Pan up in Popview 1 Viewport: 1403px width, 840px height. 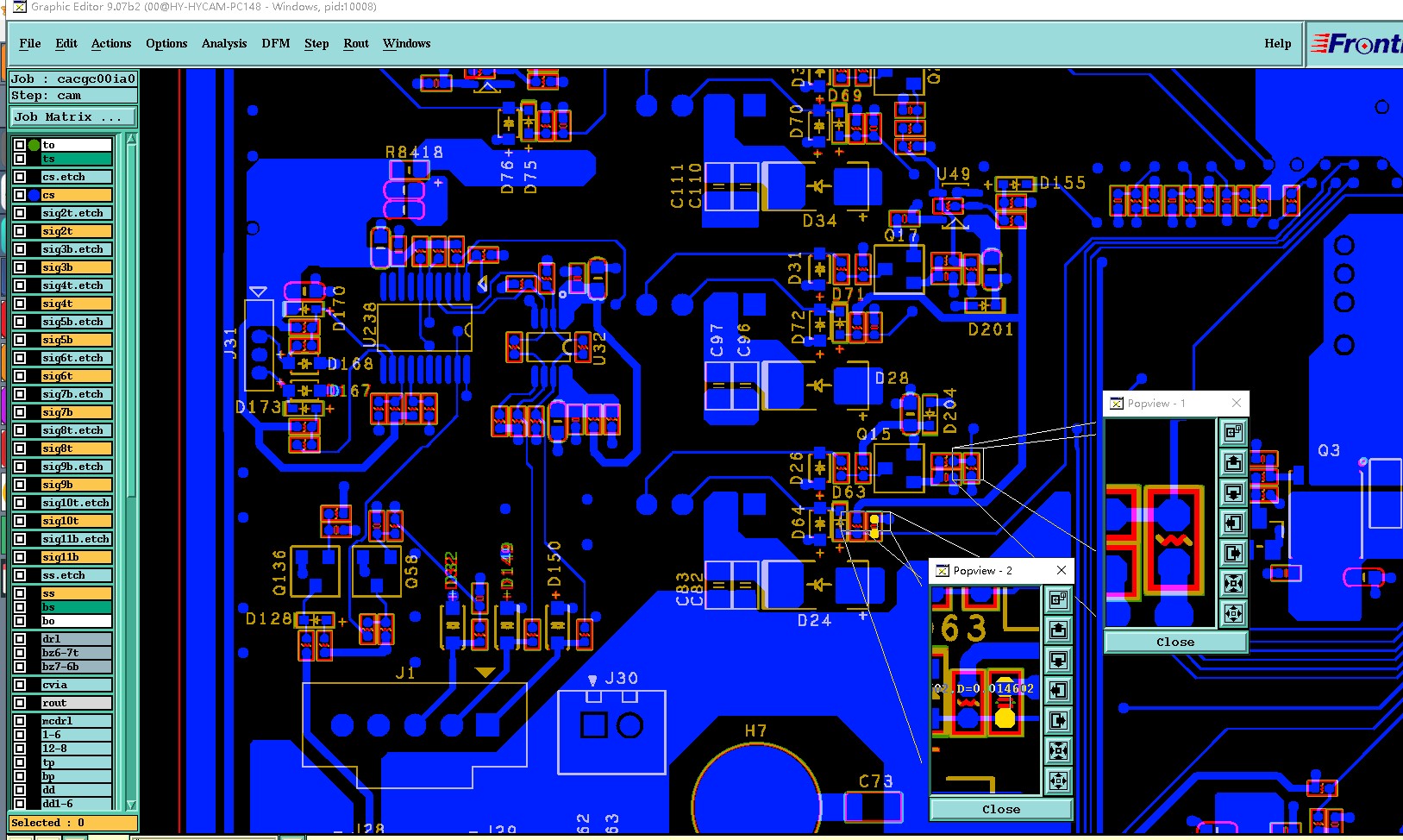1233,462
